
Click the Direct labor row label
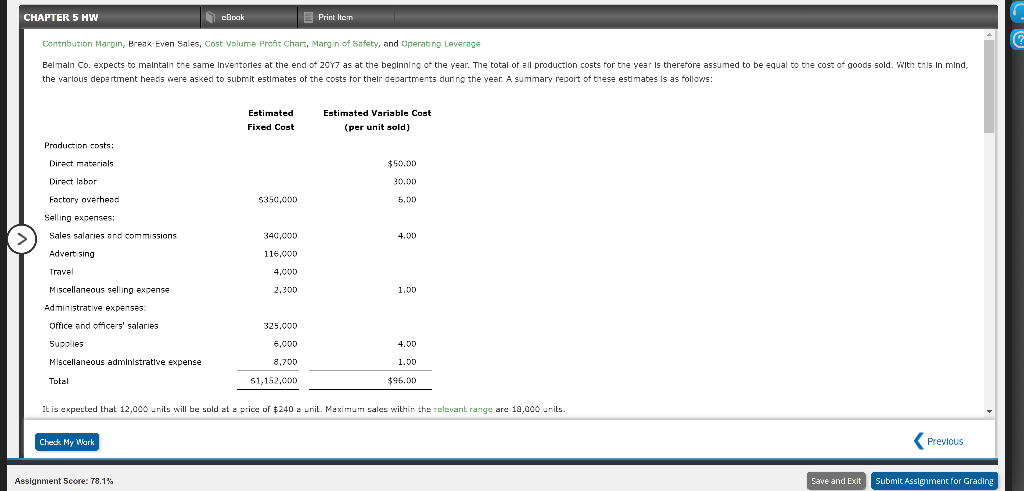point(73,182)
